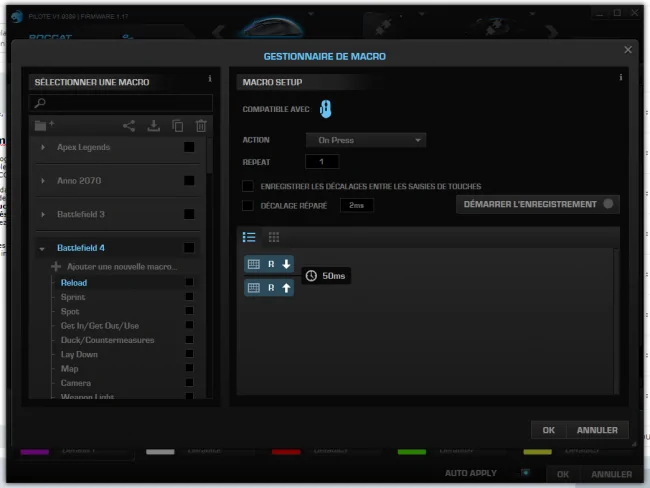
Task: Click the import/download macro icon
Action: click(x=154, y=126)
